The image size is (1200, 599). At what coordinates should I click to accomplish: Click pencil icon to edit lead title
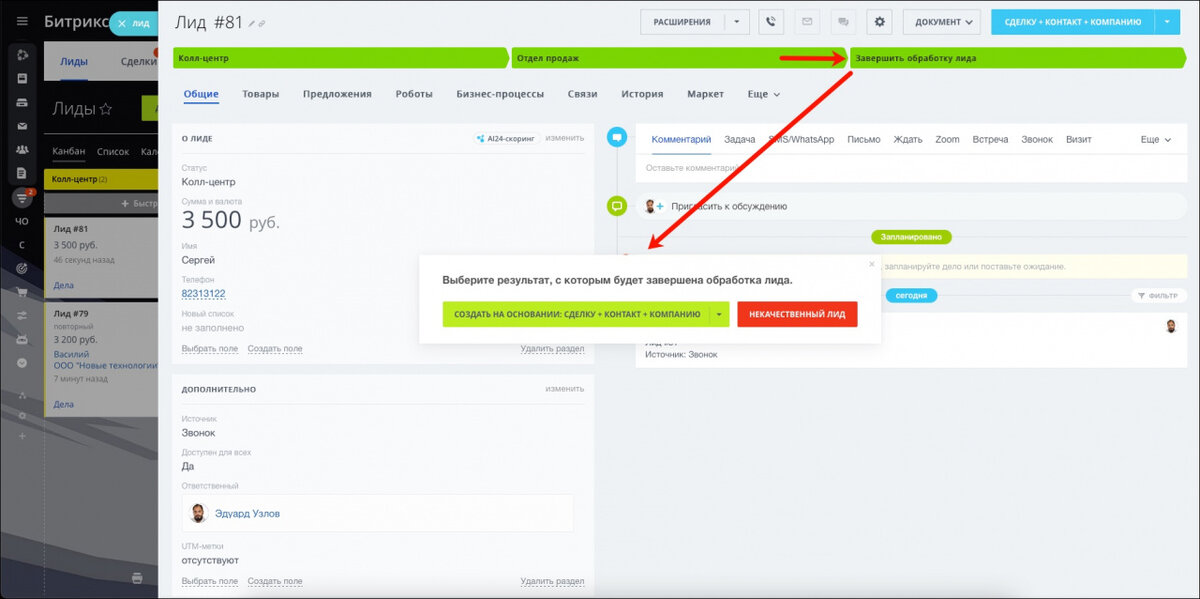[x=251, y=23]
